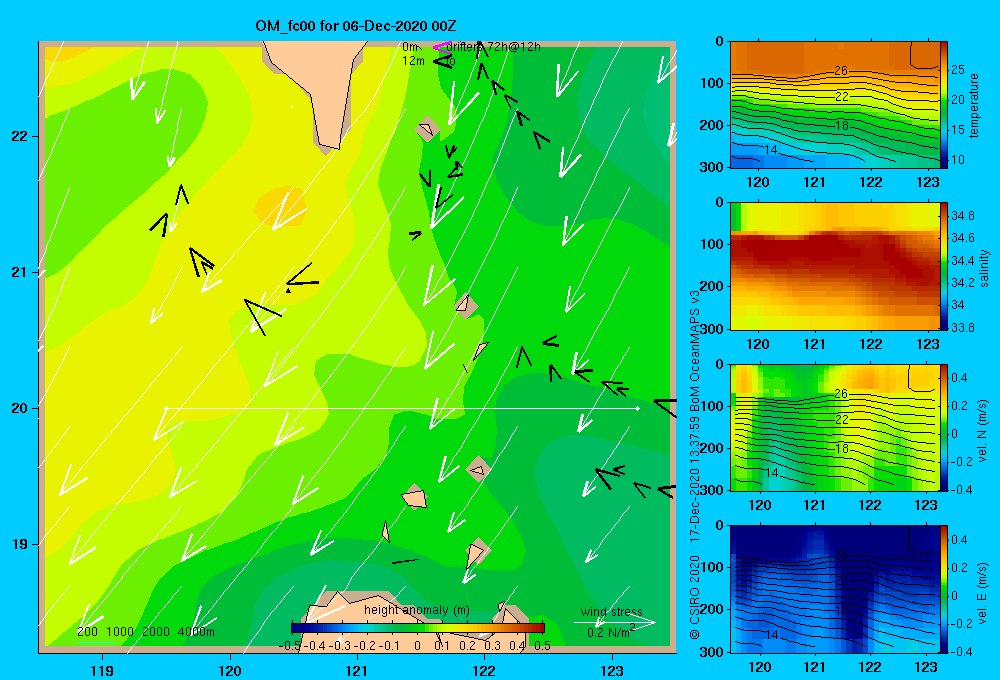Click the 'height anomaly (m)' label
Screen dimensions: 1000x680
(x=417, y=610)
